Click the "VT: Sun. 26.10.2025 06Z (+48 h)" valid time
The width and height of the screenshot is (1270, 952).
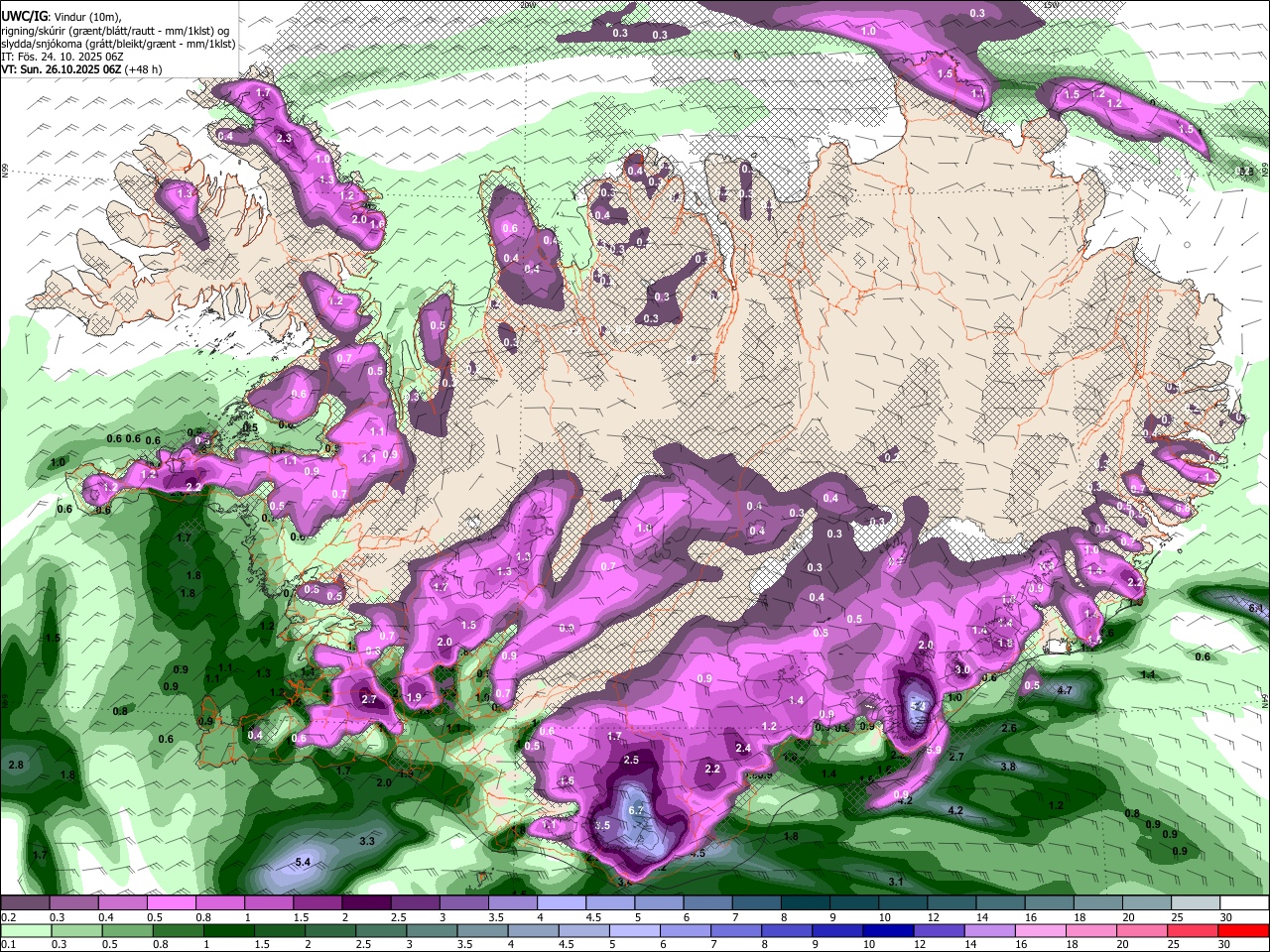[x=81, y=69]
